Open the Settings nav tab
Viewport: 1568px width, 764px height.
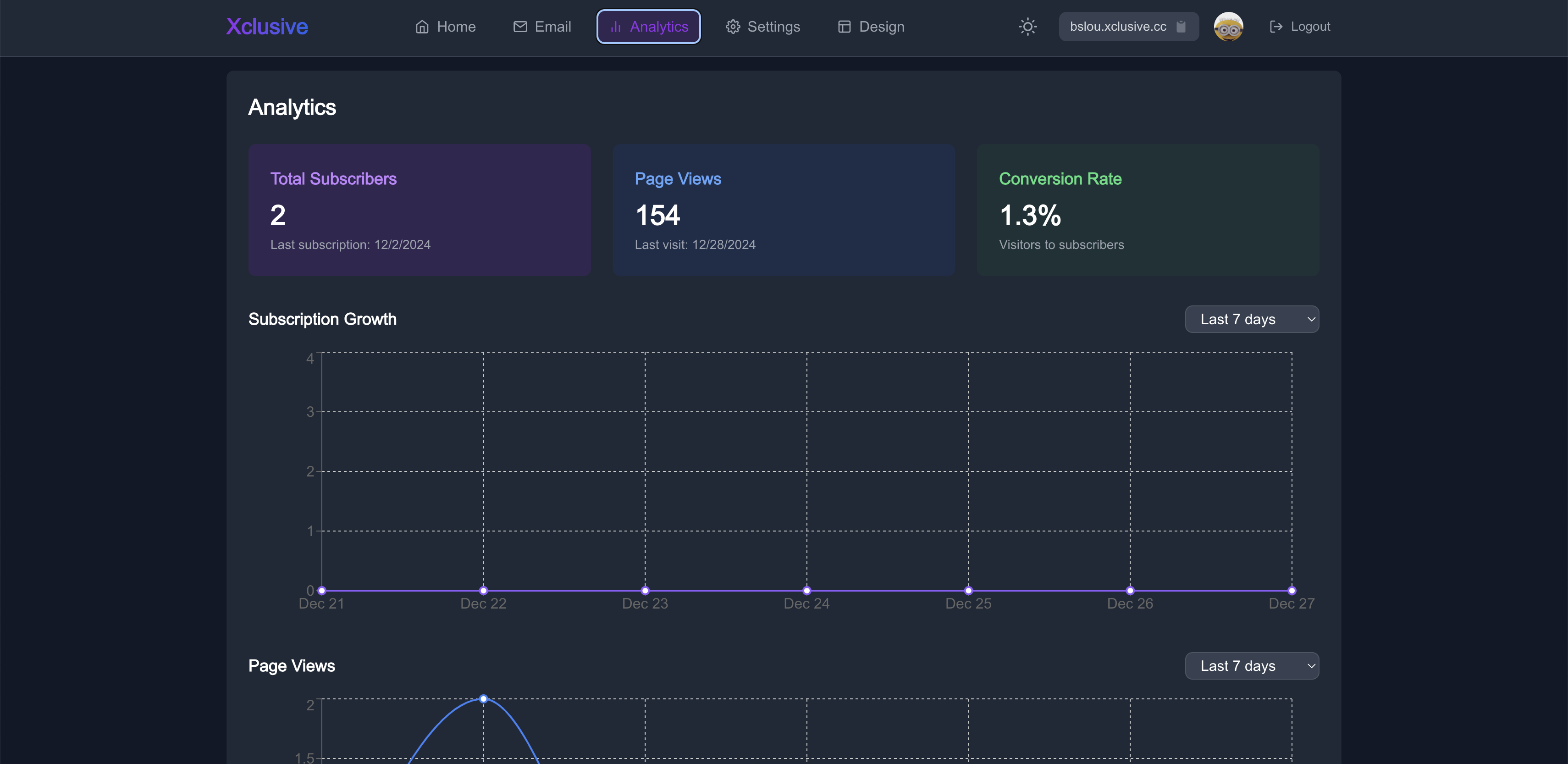[763, 27]
